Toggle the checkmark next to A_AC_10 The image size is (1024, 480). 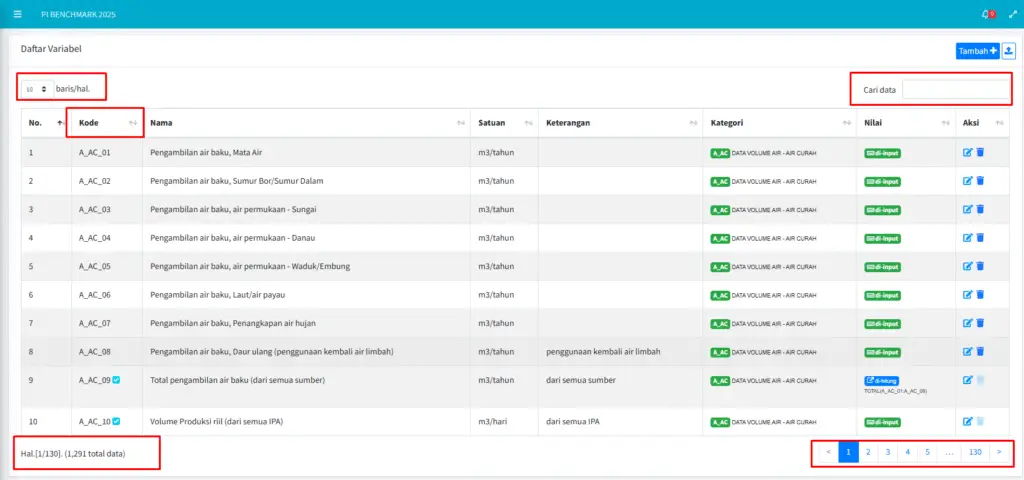117,421
